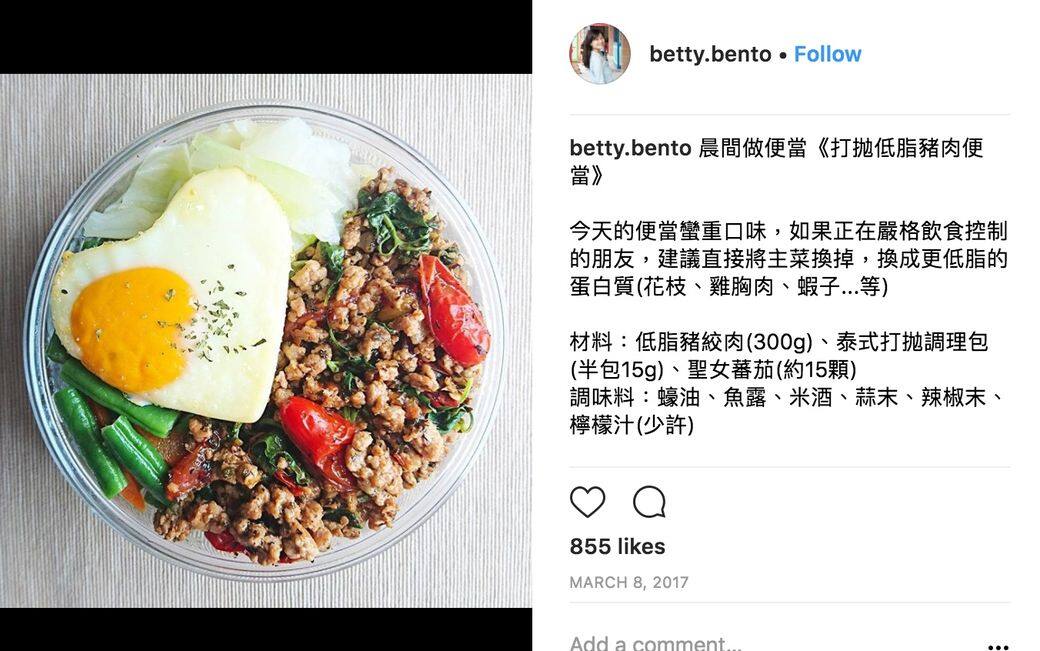The height and width of the screenshot is (651, 1040).
Task: Open more options three-dot menu
Action: 998,646
